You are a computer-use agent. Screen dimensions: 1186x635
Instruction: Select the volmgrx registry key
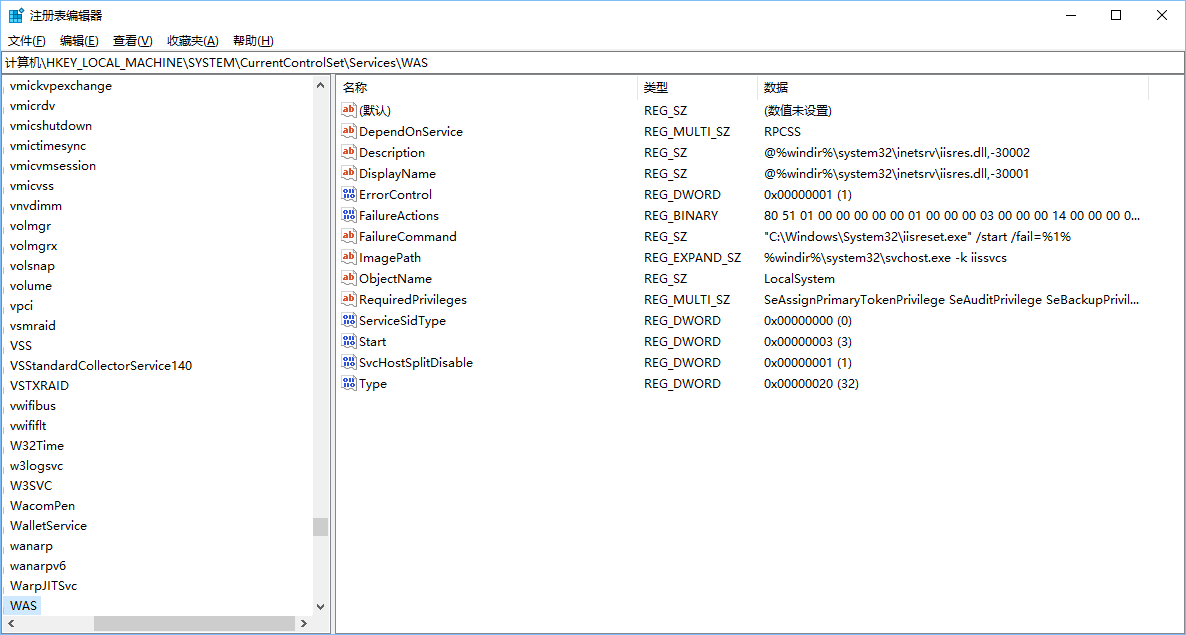pos(33,246)
